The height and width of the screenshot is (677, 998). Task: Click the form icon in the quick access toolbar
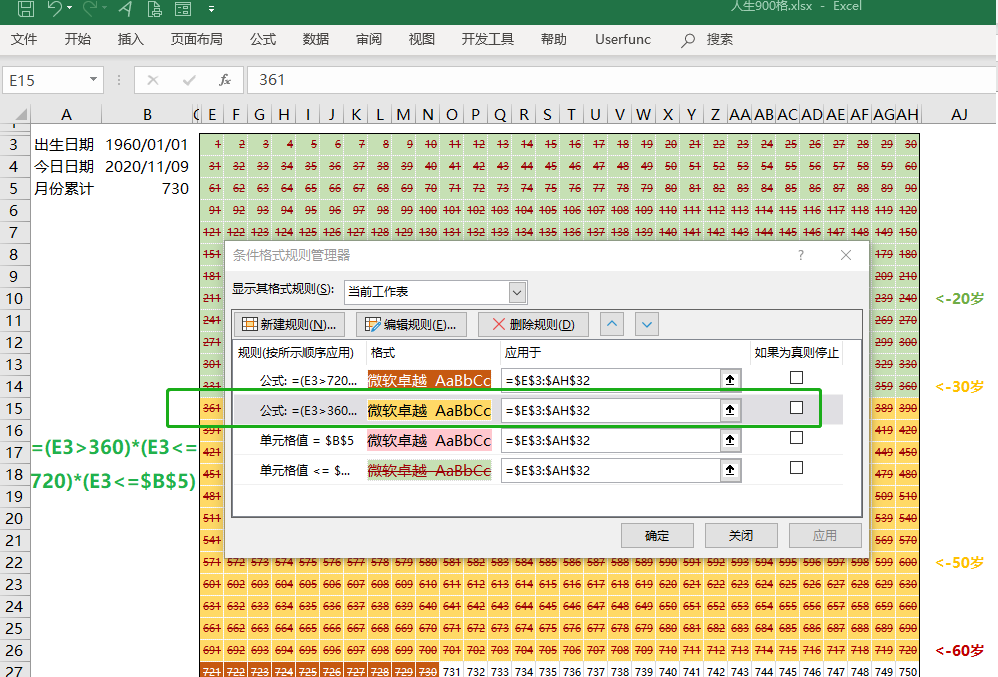coord(183,8)
